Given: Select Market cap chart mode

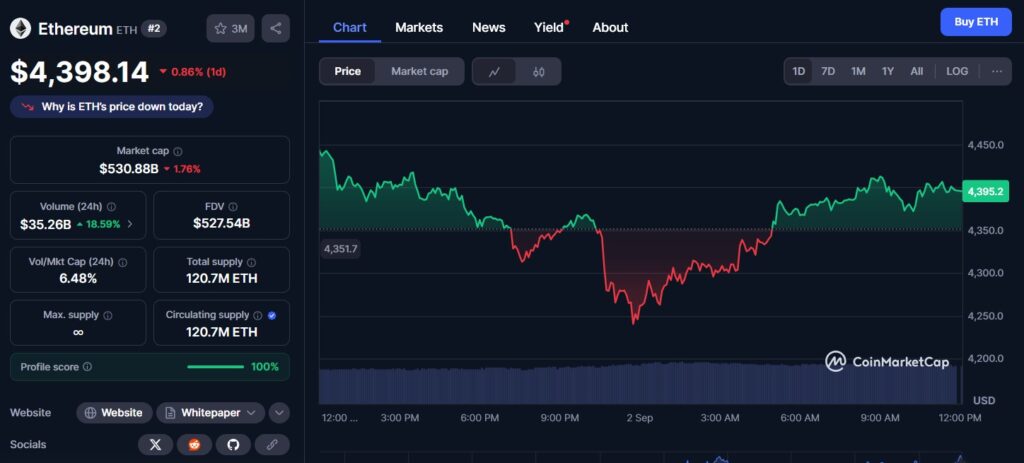Looking at the screenshot, I should [419, 71].
